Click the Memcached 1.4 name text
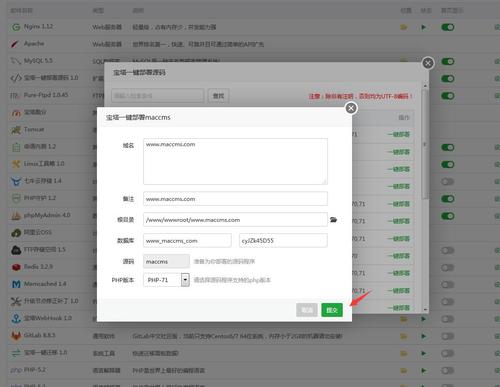The image size is (500, 387). pos(45,284)
